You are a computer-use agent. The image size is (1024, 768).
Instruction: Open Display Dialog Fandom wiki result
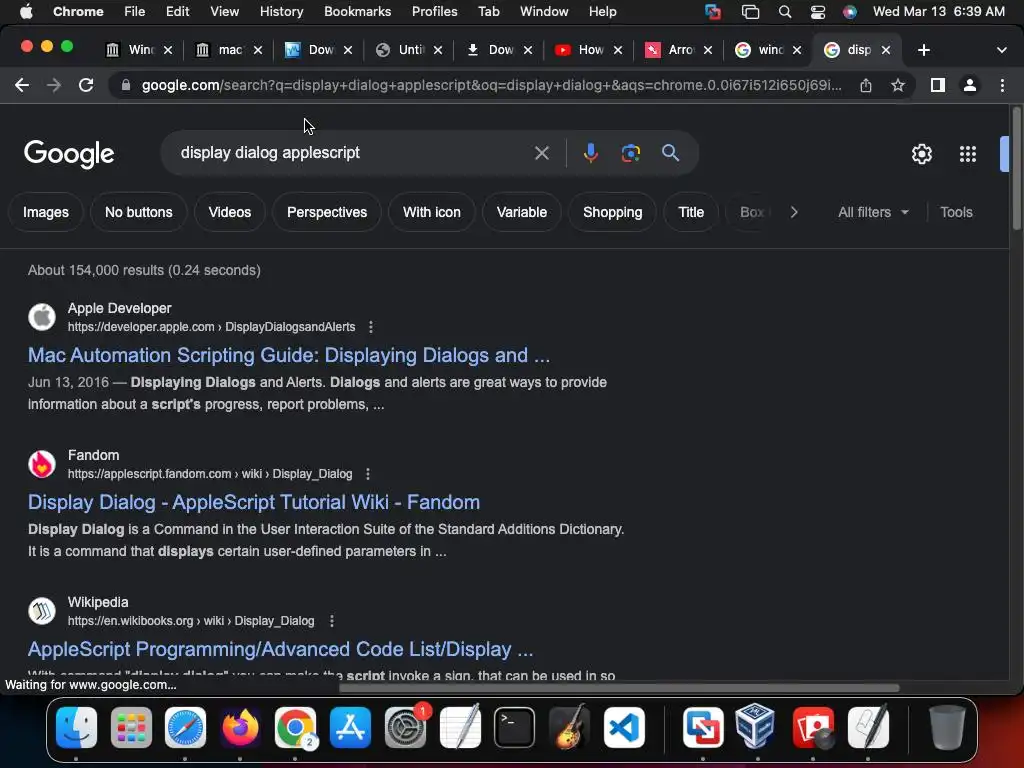click(x=253, y=502)
